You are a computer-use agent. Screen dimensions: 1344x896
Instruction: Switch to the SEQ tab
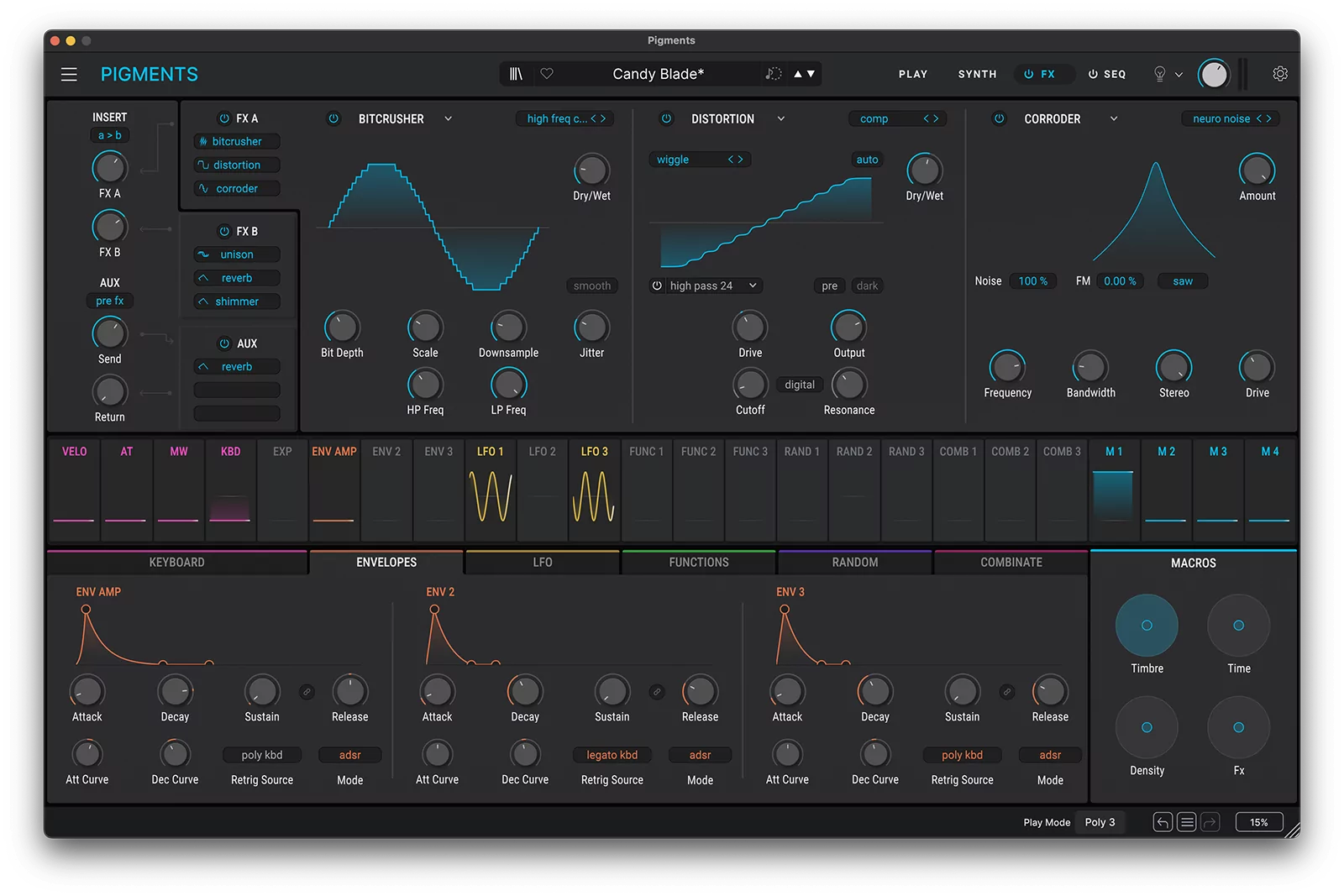coord(1107,74)
